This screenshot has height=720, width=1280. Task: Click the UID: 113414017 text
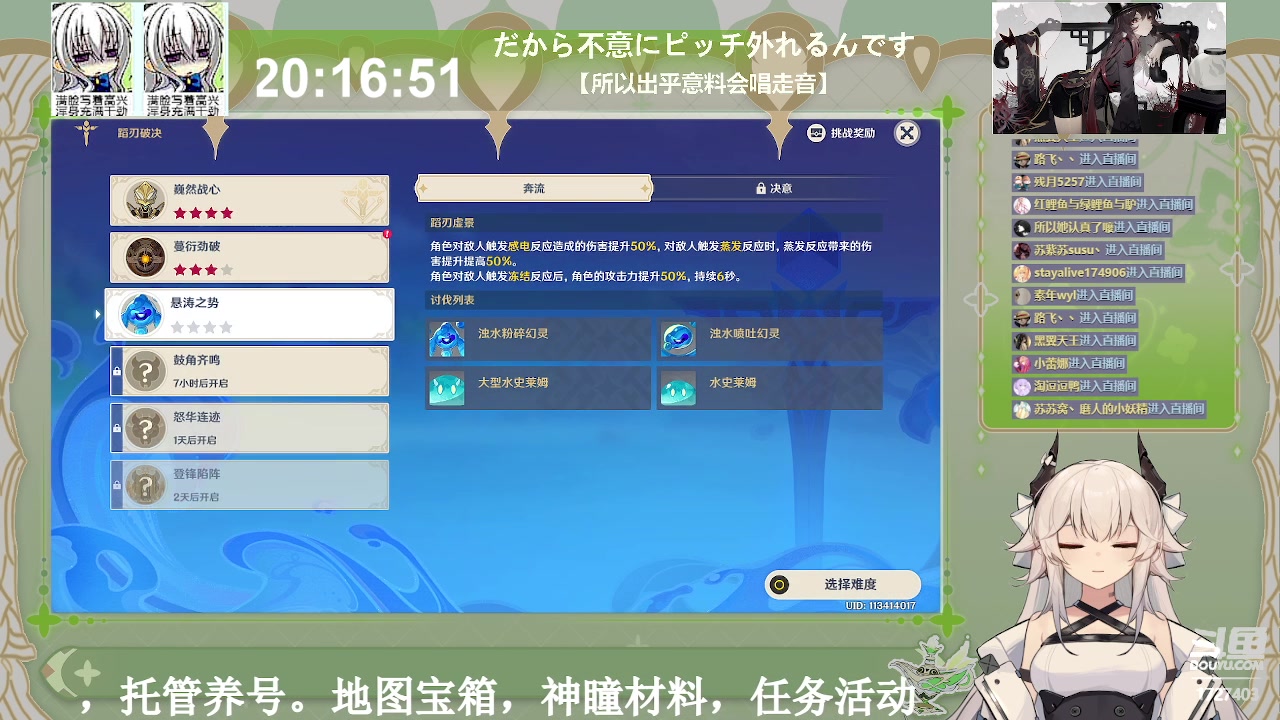pos(881,606)
